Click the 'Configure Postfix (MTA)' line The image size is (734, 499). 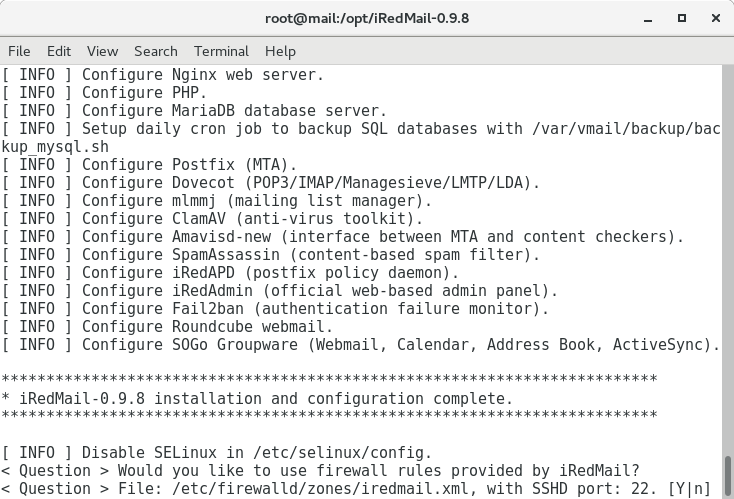[x=149, y=165]
